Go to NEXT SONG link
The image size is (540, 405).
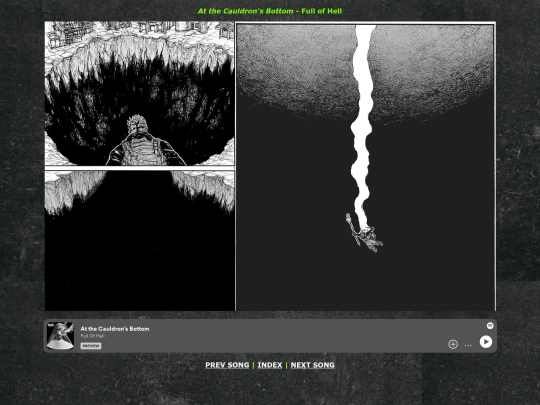[x=312, y=365]
